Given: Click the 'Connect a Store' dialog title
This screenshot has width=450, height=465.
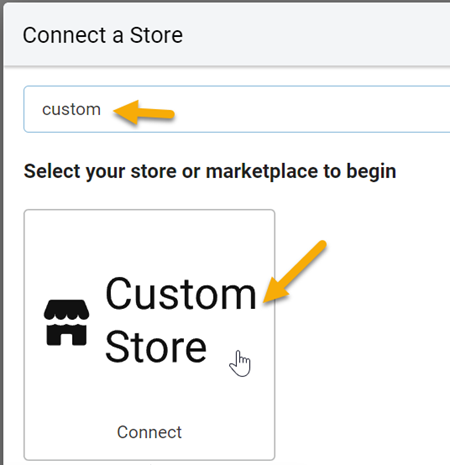Looking at the screenshot, I should coord(103,35).
